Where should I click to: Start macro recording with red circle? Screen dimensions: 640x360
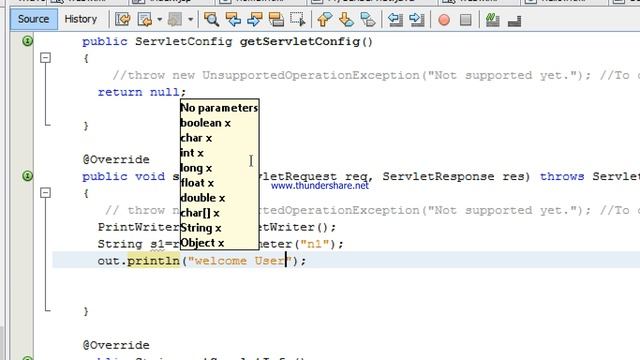[x=444, y=20]
